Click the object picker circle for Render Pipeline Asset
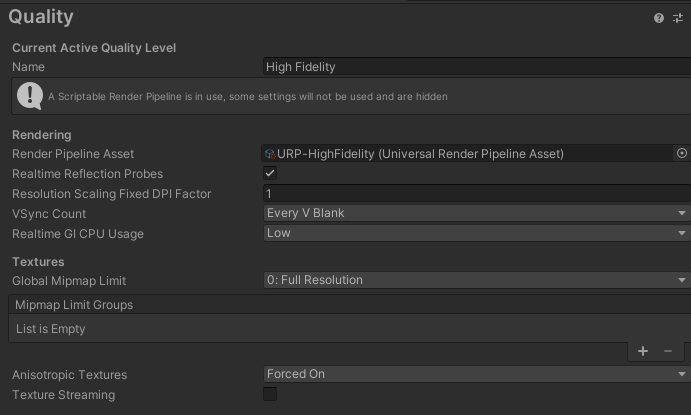This screenshot has height=415, width=691. click(681, 153)
